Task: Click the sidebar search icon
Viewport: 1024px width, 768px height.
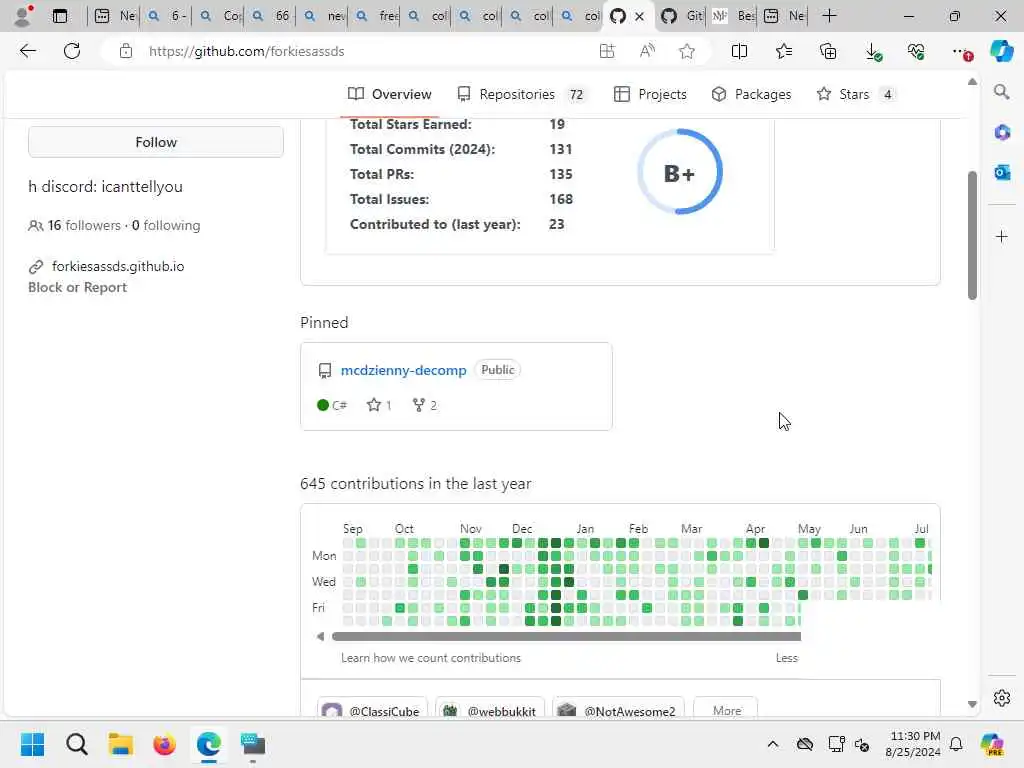Action: 1002,92
